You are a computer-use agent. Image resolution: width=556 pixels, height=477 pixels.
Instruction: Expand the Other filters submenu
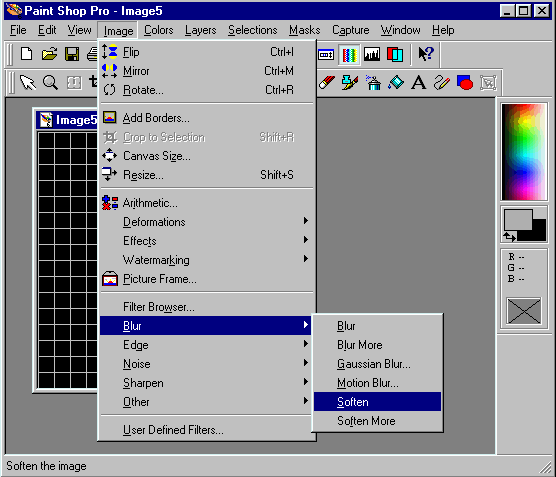pyautogui.click(x=207, y=402)
